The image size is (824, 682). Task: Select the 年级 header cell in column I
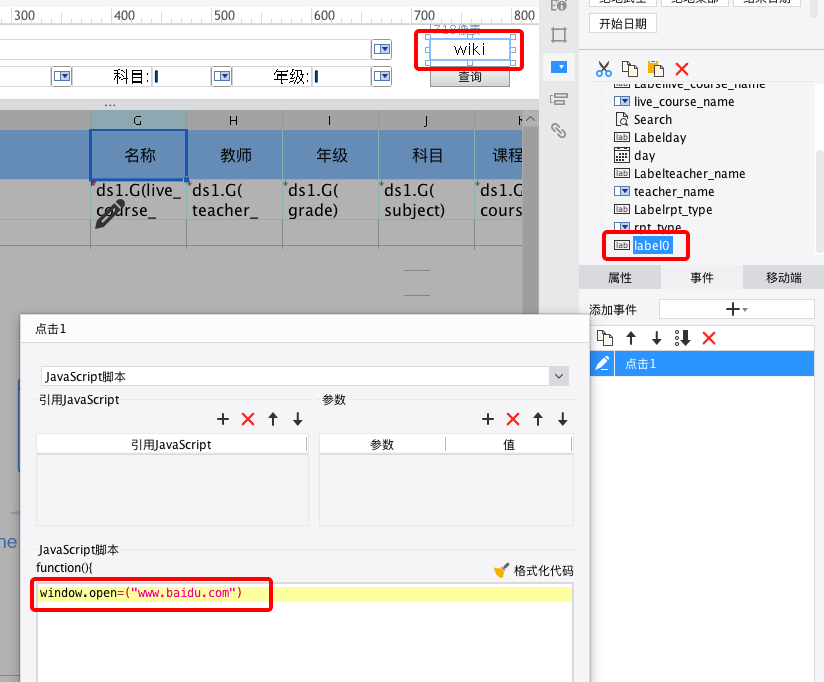coord(331,155)
